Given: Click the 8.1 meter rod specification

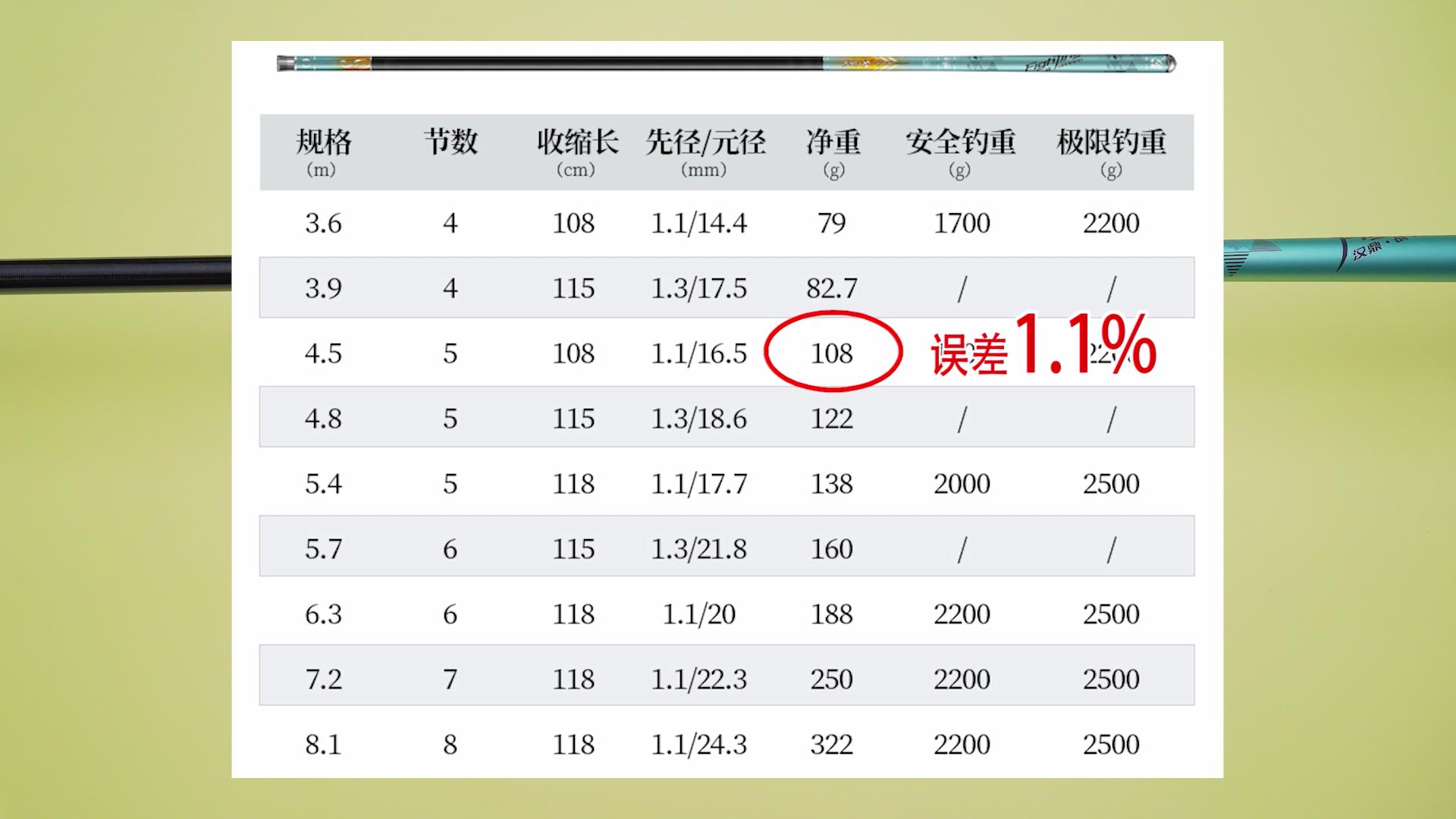Looking at the screenshot, I should pos(325,745).
